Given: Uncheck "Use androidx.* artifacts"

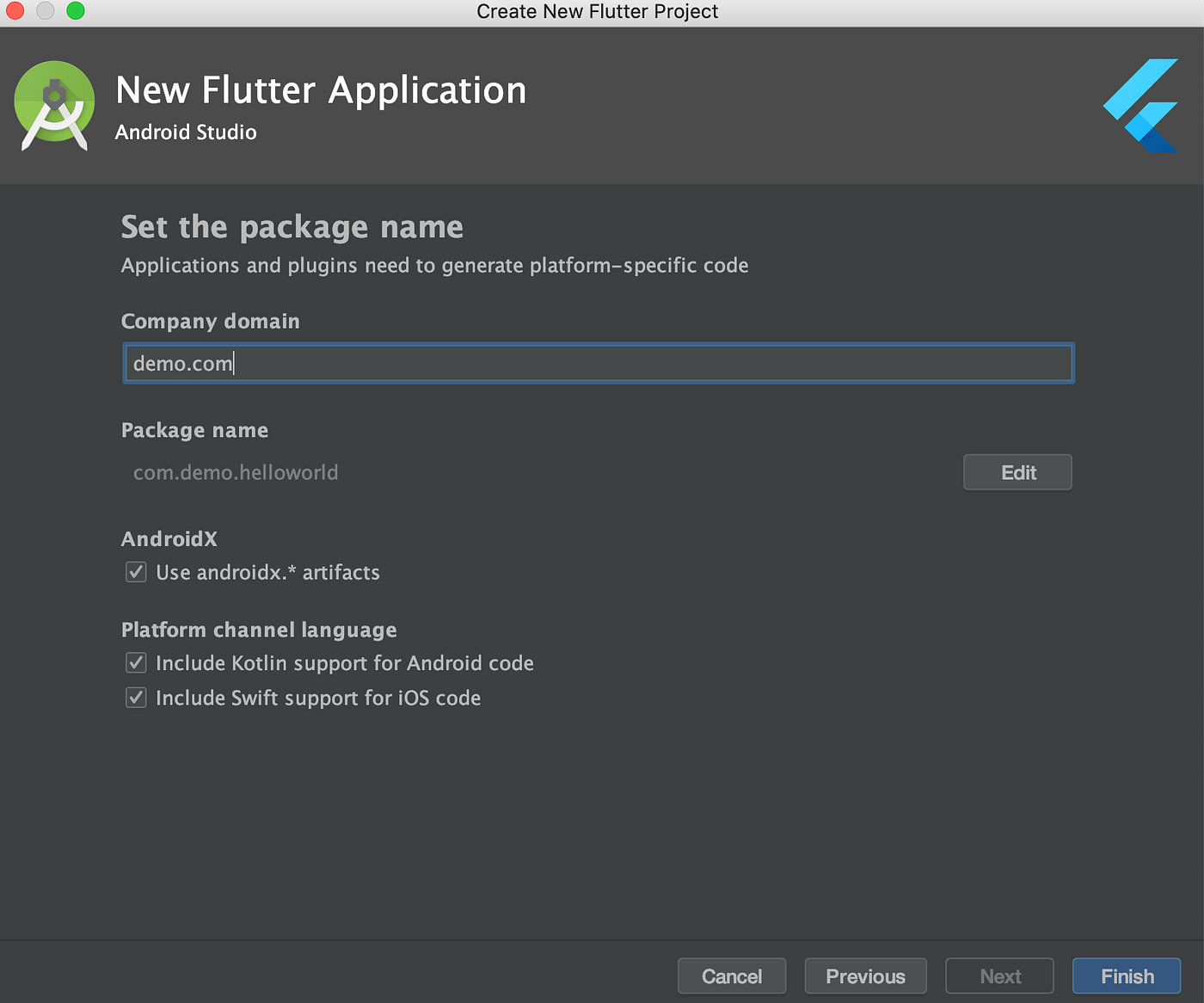Looking at the screenshot, I should pyautogui.click(x=136, y=571).
